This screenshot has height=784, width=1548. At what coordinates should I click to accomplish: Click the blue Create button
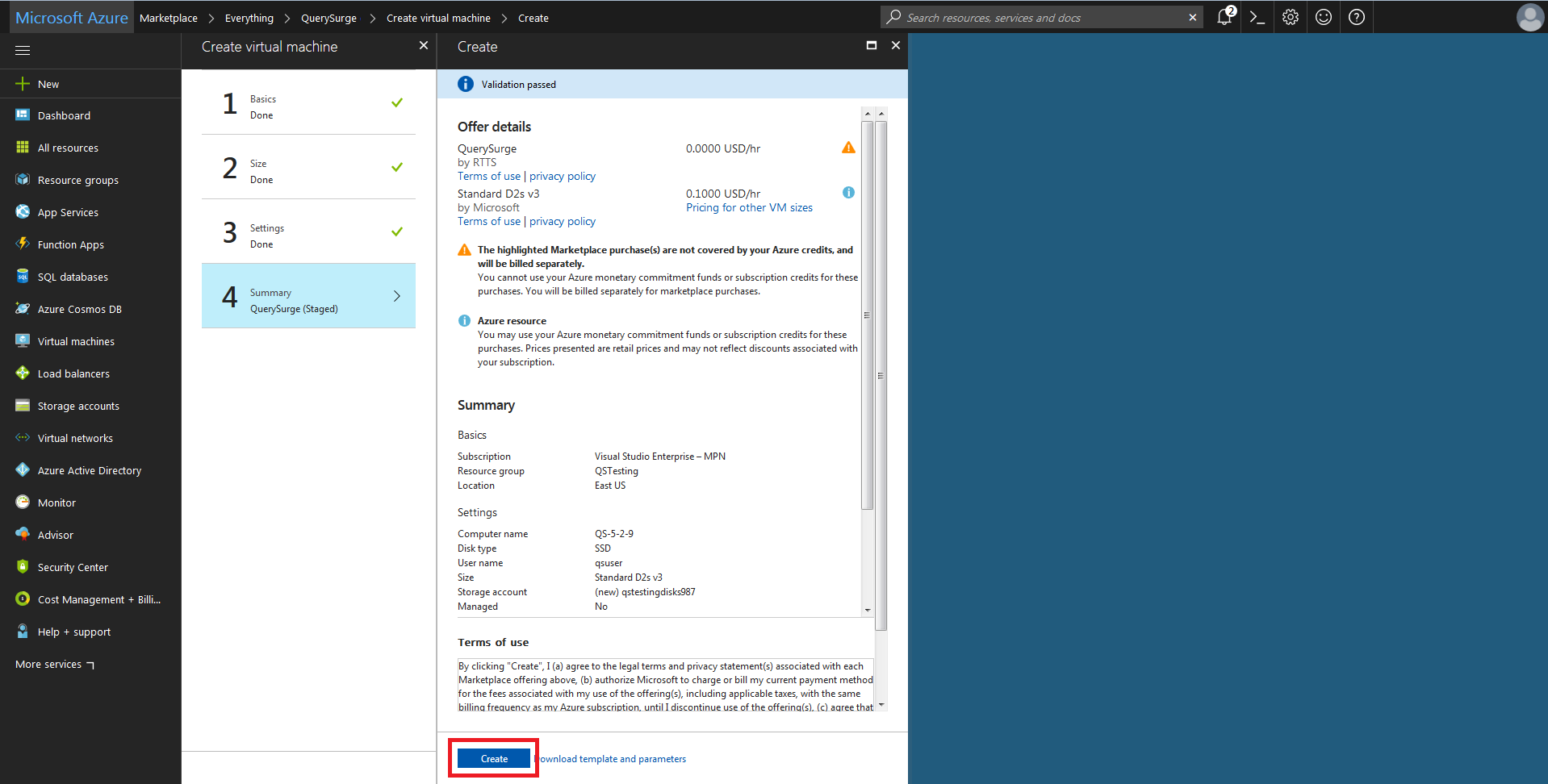[494, 759]
